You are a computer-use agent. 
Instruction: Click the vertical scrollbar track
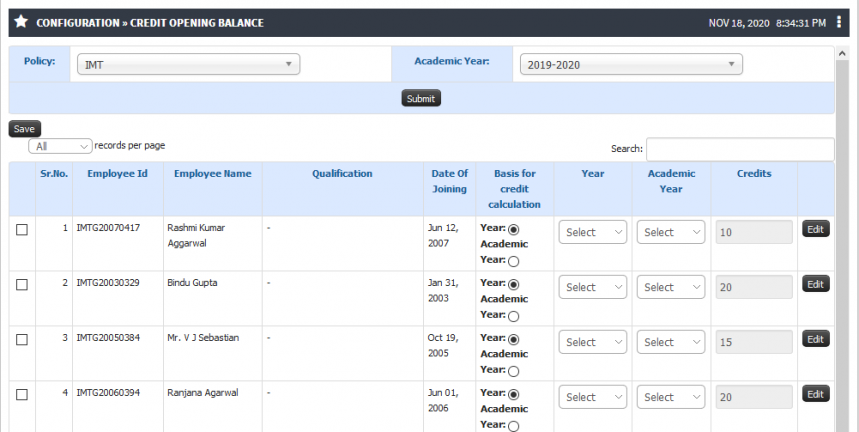coord(841,246)
